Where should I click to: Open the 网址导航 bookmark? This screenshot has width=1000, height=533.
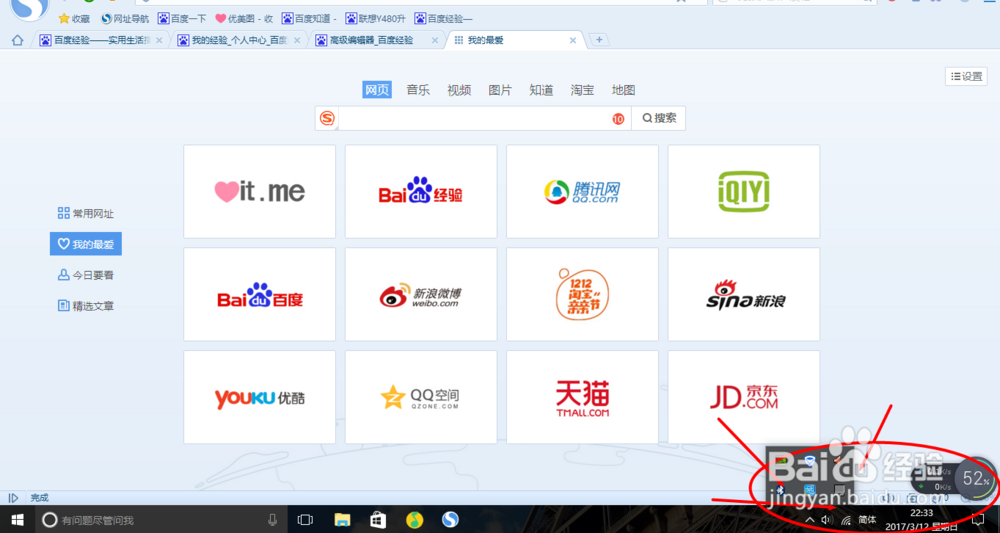[x=125, y=18]
